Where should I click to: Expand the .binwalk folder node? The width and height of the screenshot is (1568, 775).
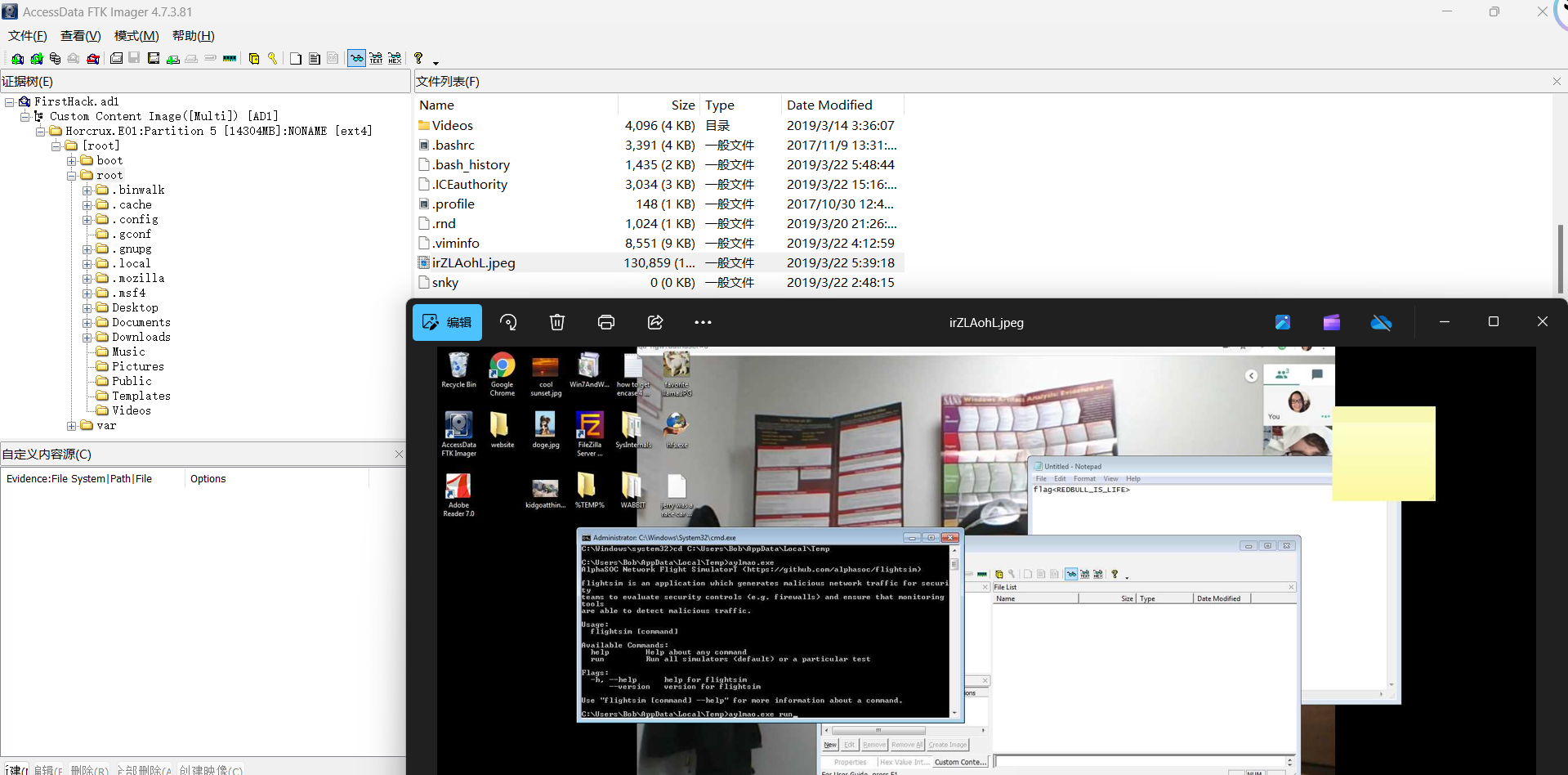[87, 190]
